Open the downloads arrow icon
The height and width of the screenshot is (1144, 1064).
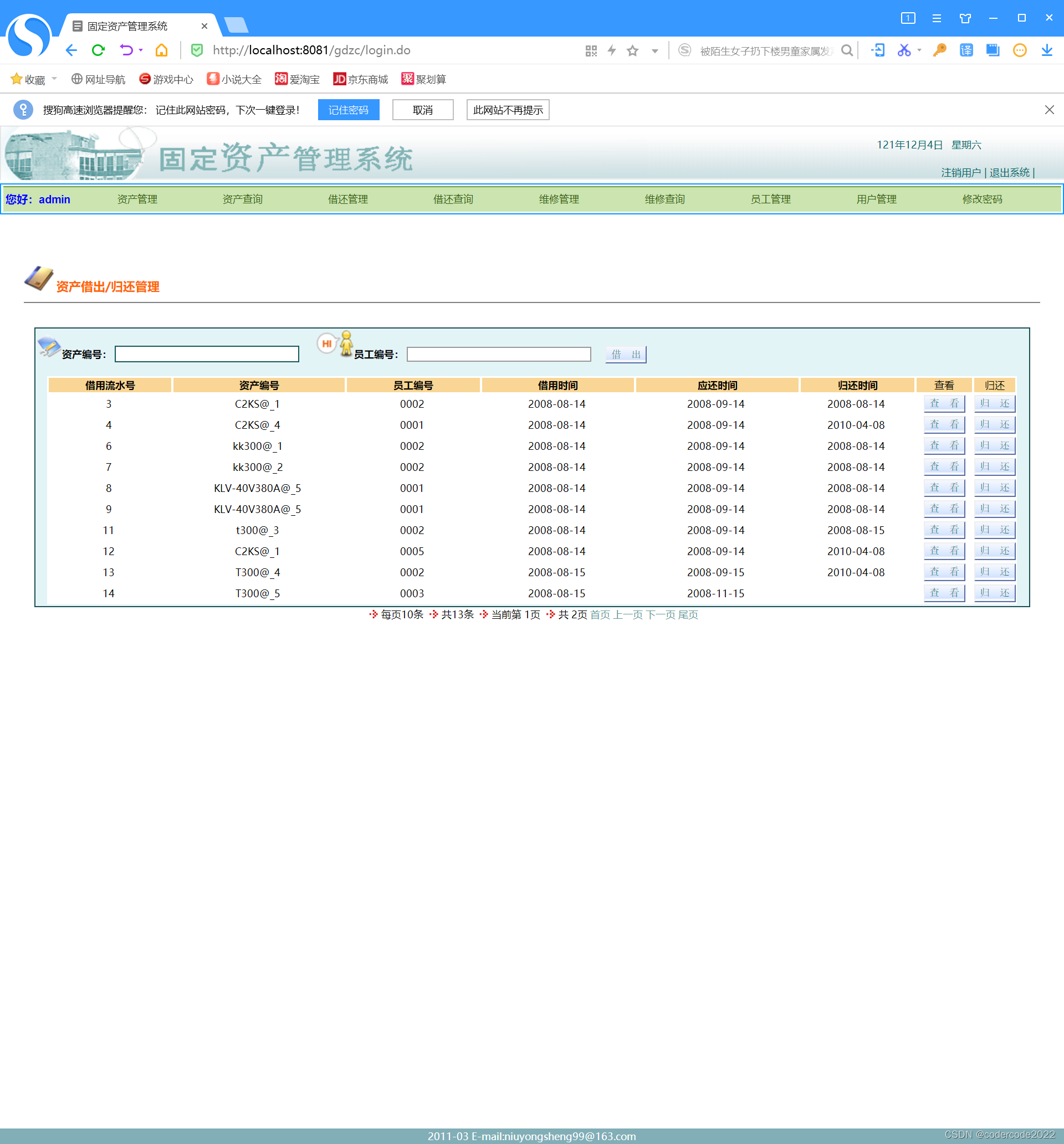click(x=1047, y=50)
